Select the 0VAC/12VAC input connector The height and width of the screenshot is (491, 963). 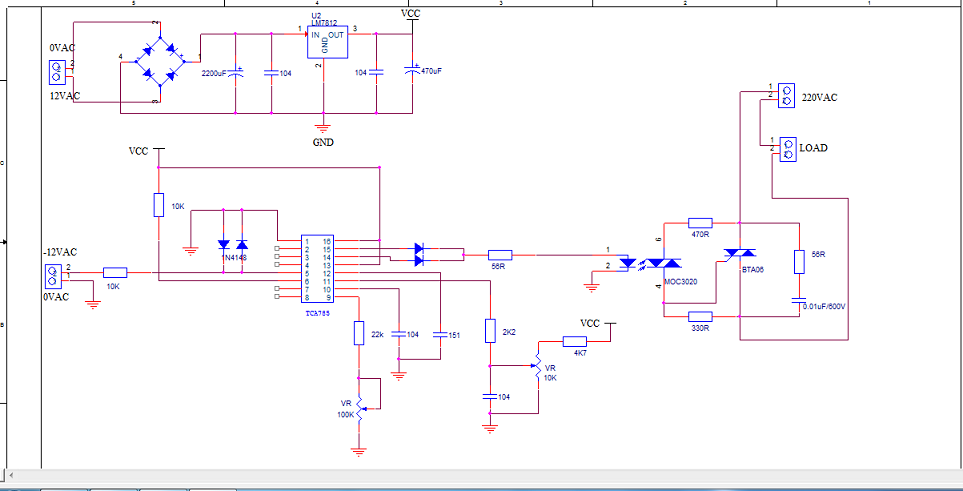(57, 71)
